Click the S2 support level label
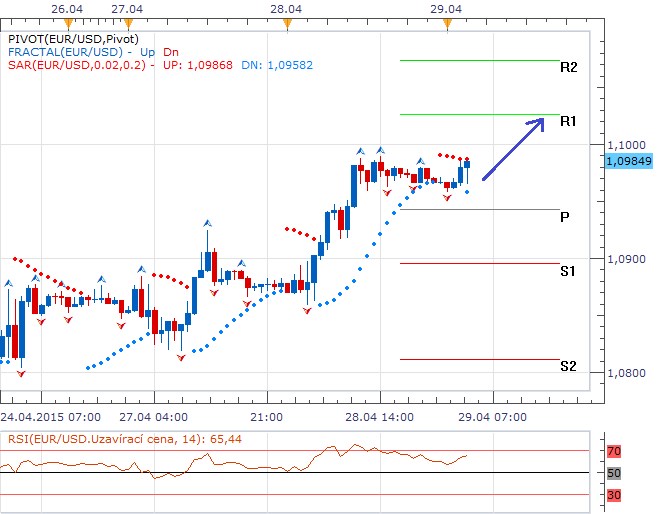The height and width of the screenshot is (514, 662). coord(568,366)
